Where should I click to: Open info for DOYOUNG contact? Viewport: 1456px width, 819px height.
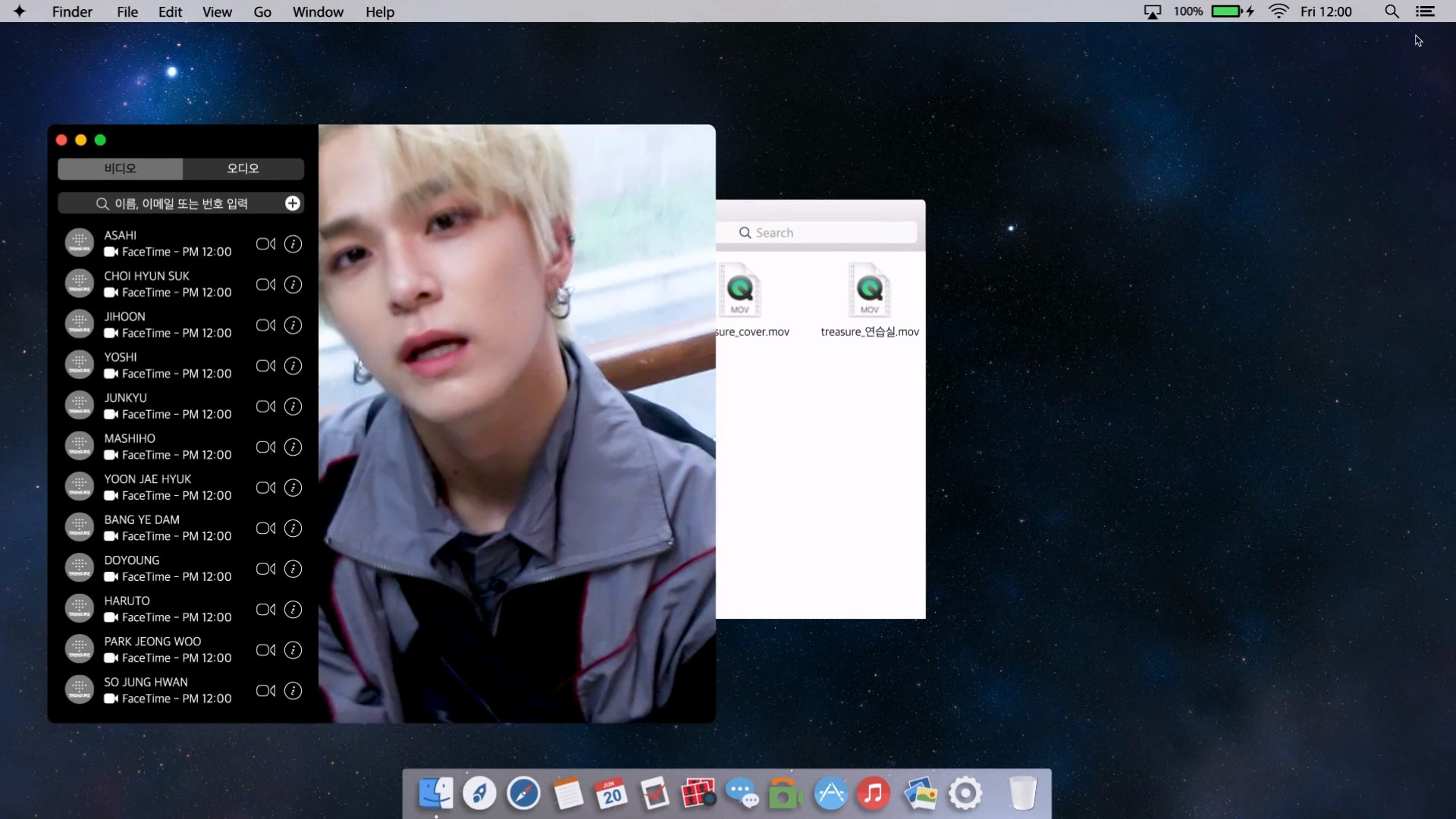point(293,569)
